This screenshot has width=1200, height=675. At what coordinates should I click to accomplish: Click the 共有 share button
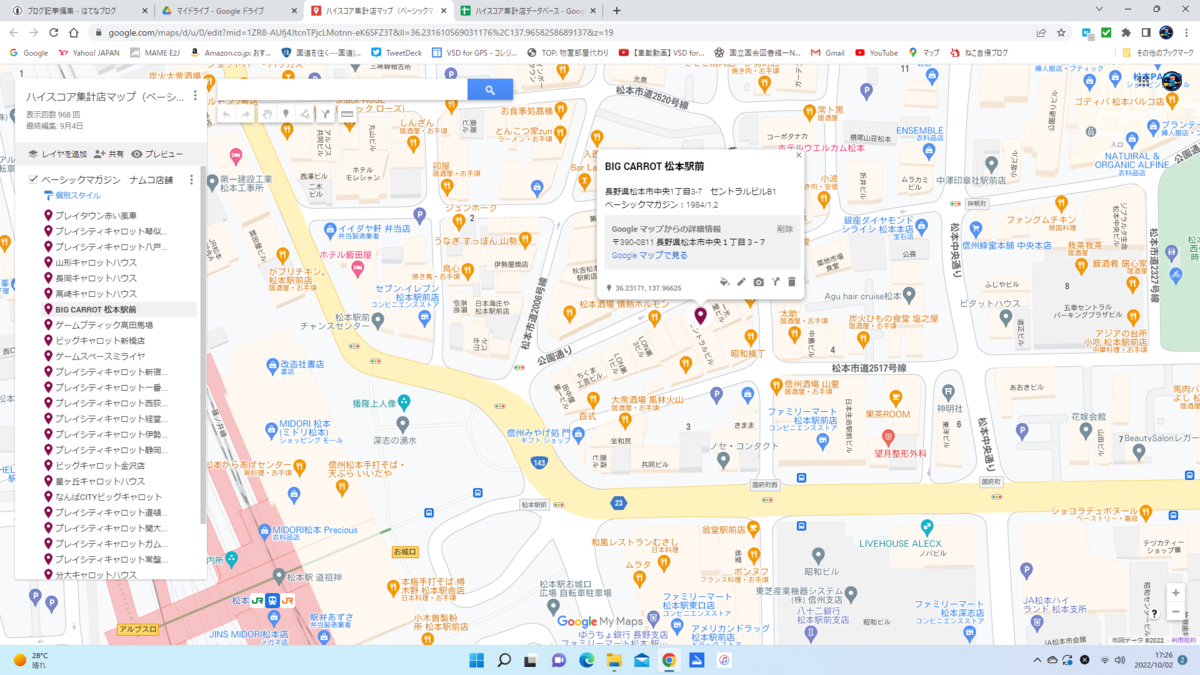coord(108,154)
